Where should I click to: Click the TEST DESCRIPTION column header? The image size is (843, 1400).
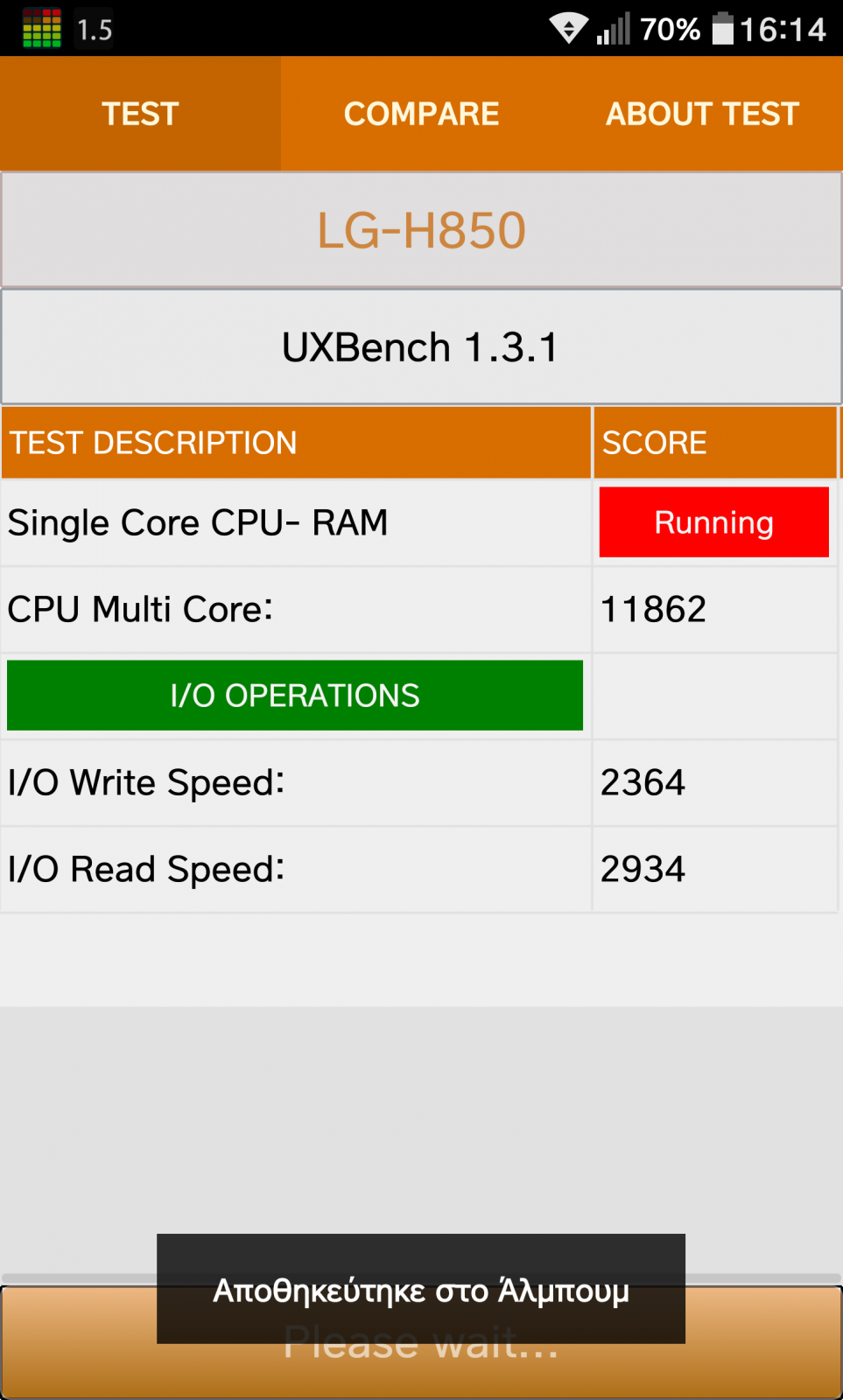pyautogui.click(x=296, y=443)
